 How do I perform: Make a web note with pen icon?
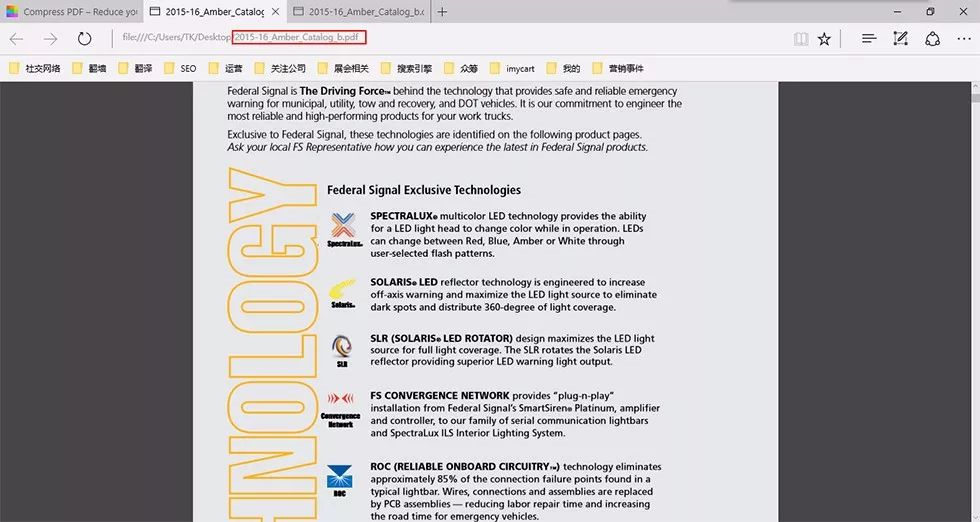point(901,39)
